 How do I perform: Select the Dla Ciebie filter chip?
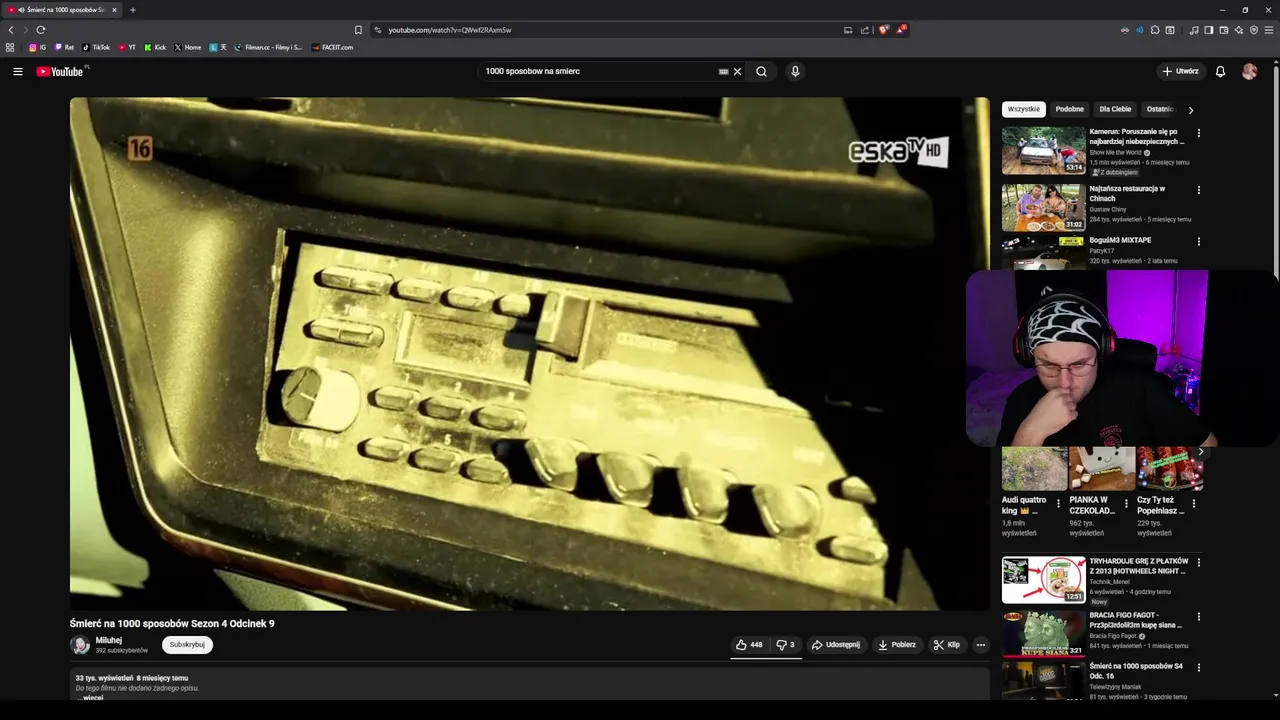click(x=1115, y=109)
